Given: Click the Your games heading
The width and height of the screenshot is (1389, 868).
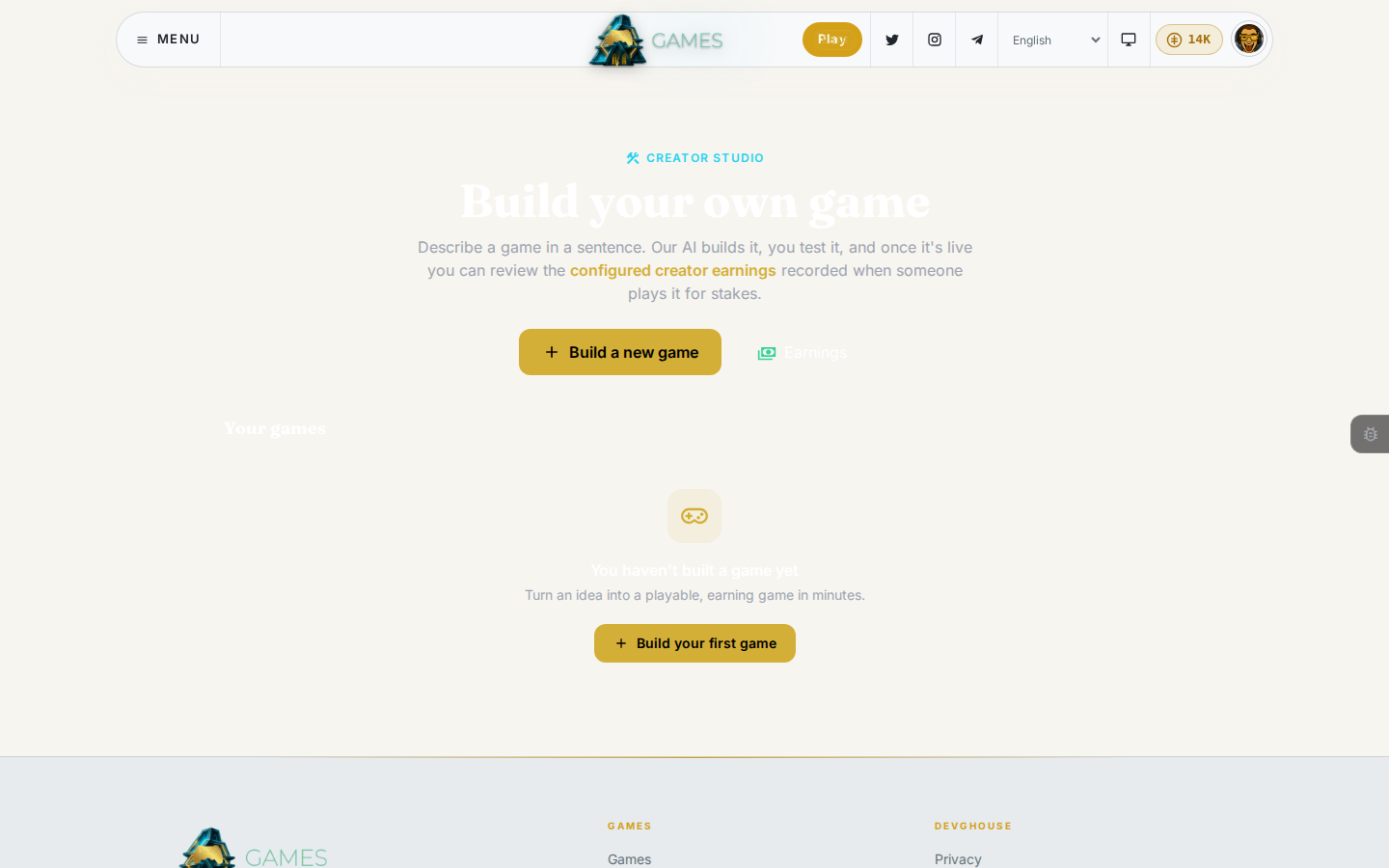Looking at the screenshot, I should [275, 428].
